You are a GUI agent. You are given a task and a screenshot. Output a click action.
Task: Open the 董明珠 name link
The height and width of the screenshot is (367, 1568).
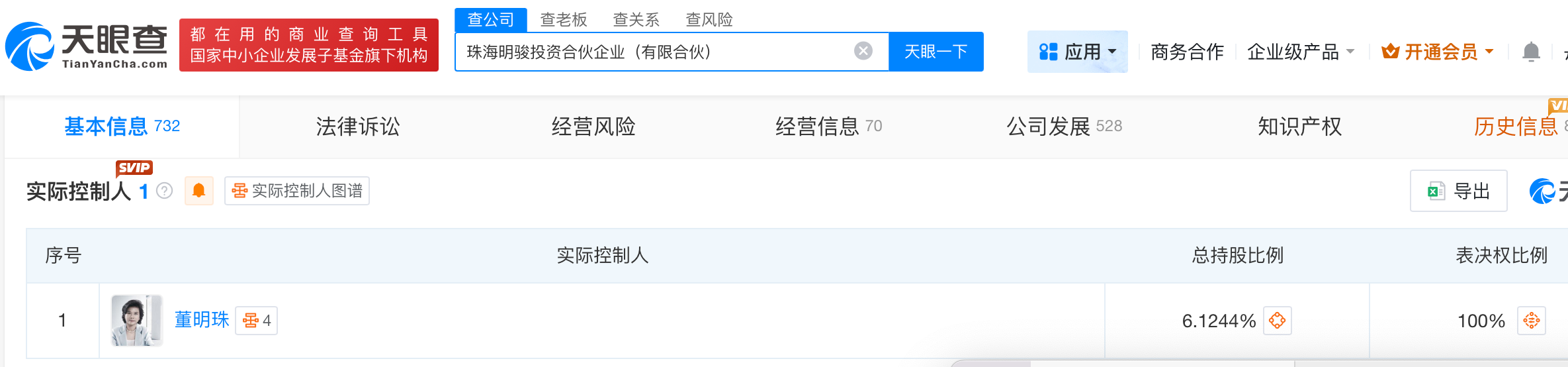coord(202,320)
